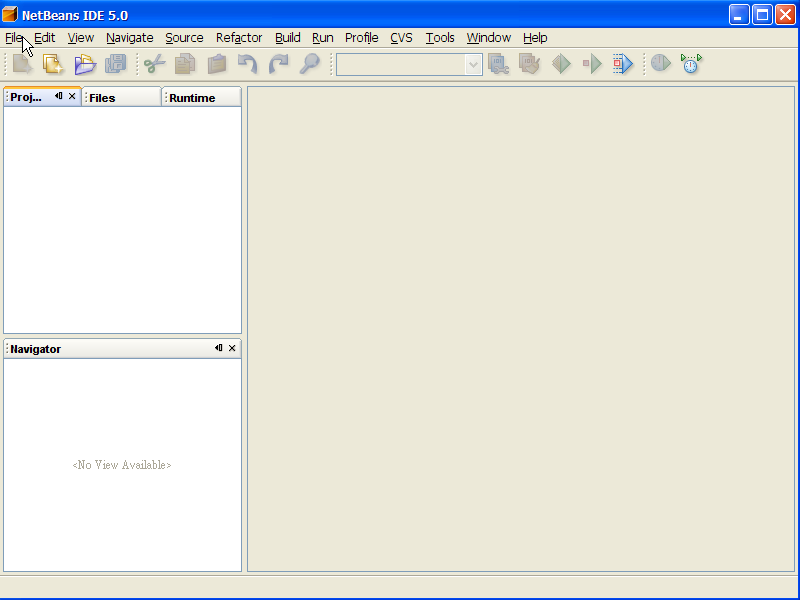
Task: Click the Build Main Project wrench icon
Action: (x=498, y=64)
